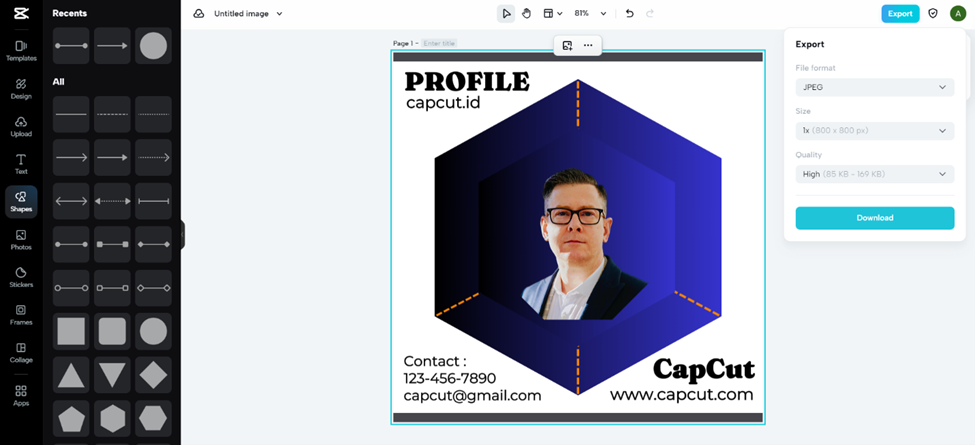Open the Design panel

[21, 89]
